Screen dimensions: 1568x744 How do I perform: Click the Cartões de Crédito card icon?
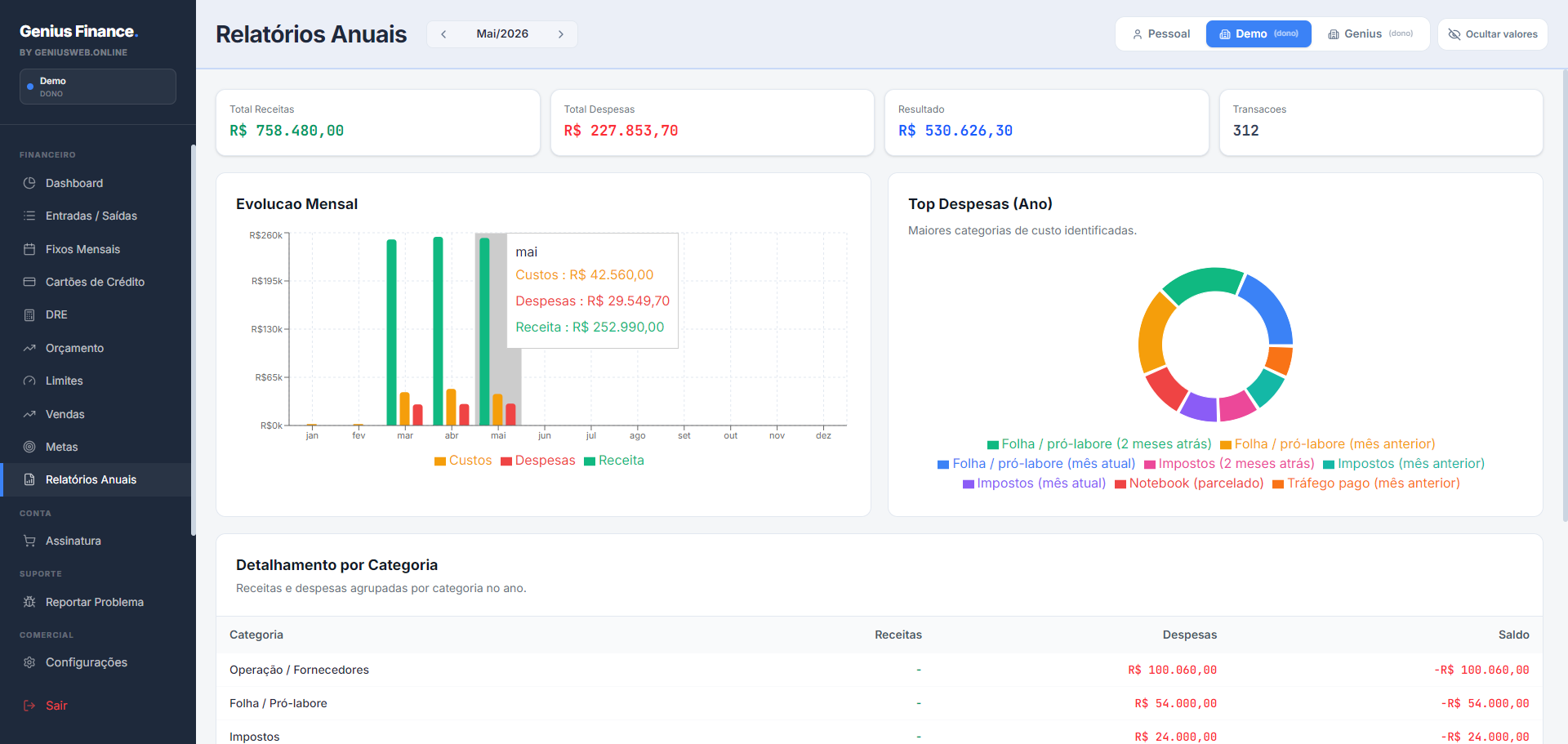click(x=29, y=282)
